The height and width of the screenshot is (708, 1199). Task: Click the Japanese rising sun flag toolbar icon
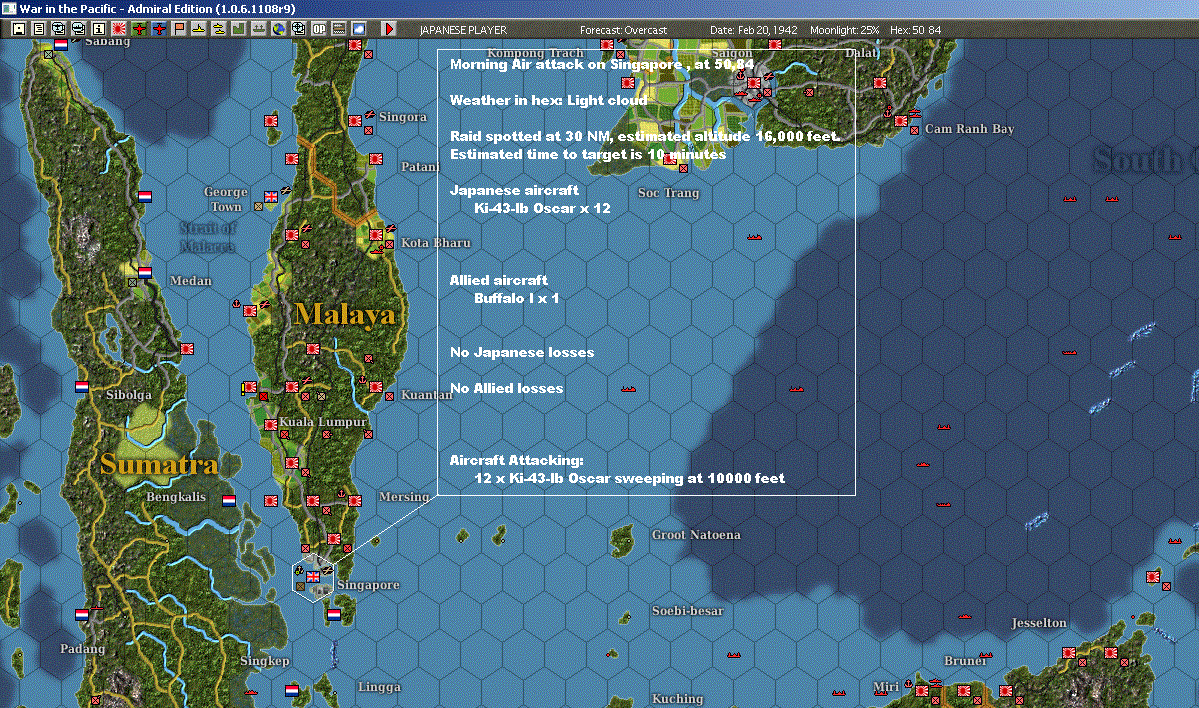click(x=119, y=29)
